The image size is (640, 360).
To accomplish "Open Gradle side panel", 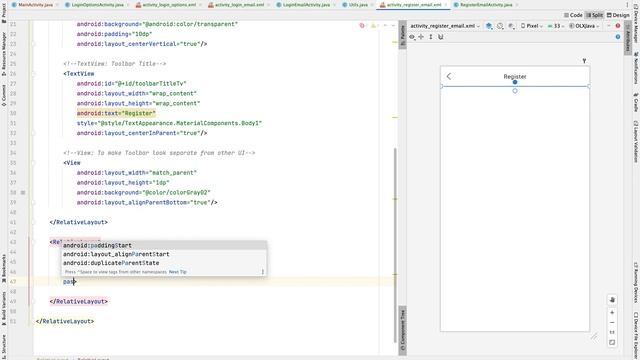I will pyautogui.click(x=636, y=102).
